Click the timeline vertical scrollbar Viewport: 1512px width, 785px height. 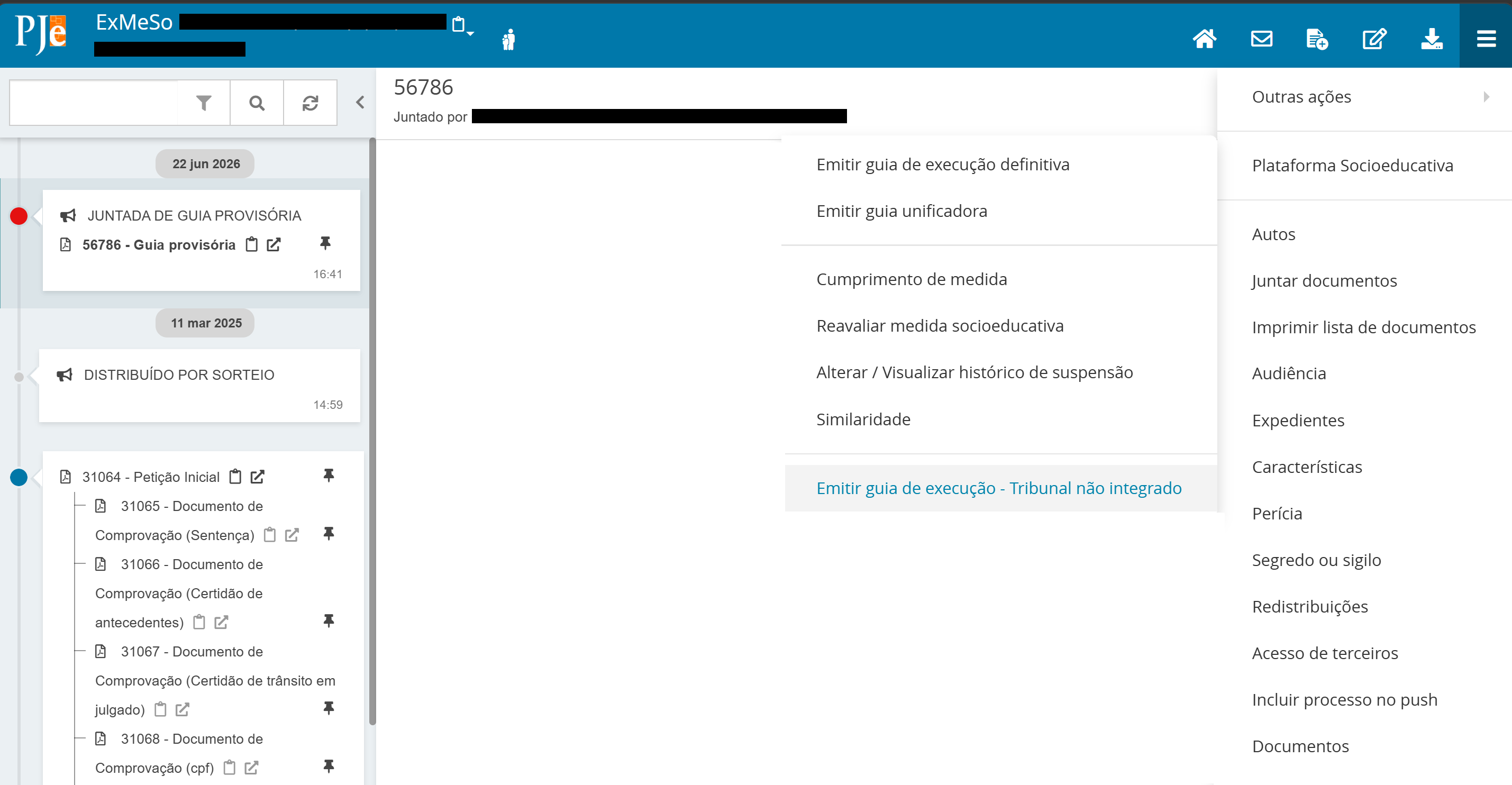(x=372, y=431)
